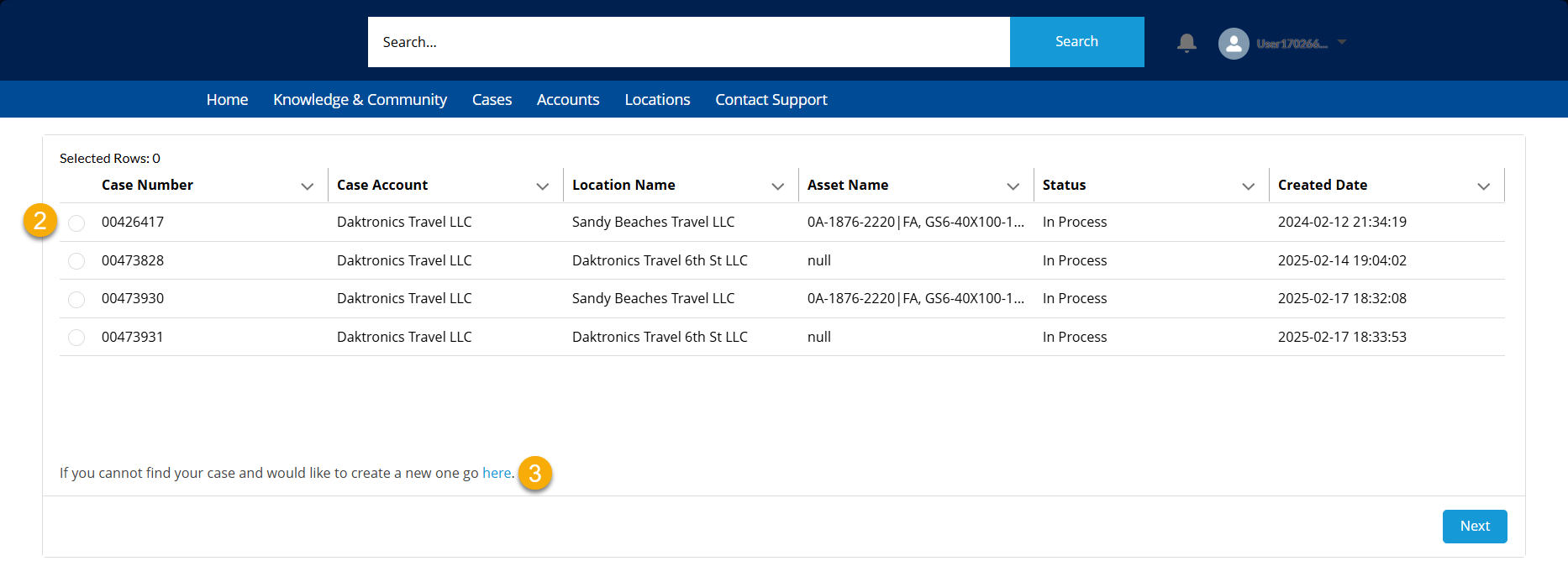
Task: Select the radio button for case 00473931
Action: click(x=76, y=338)
